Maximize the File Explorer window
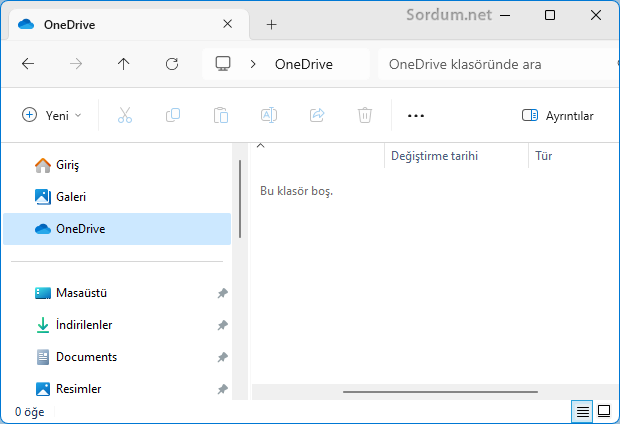 click(x=550, y=15)
